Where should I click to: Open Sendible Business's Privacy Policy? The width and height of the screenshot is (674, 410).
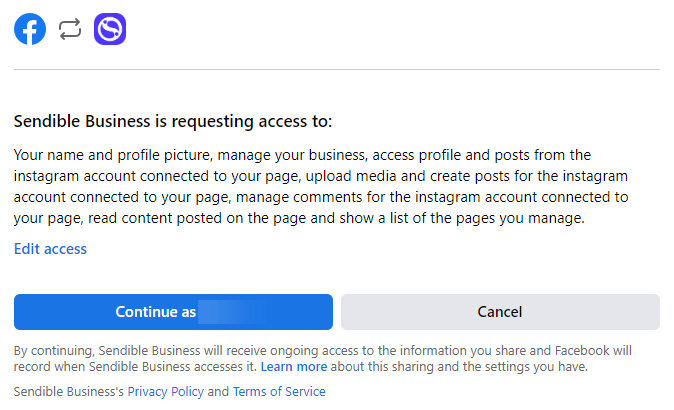point(165,392)
